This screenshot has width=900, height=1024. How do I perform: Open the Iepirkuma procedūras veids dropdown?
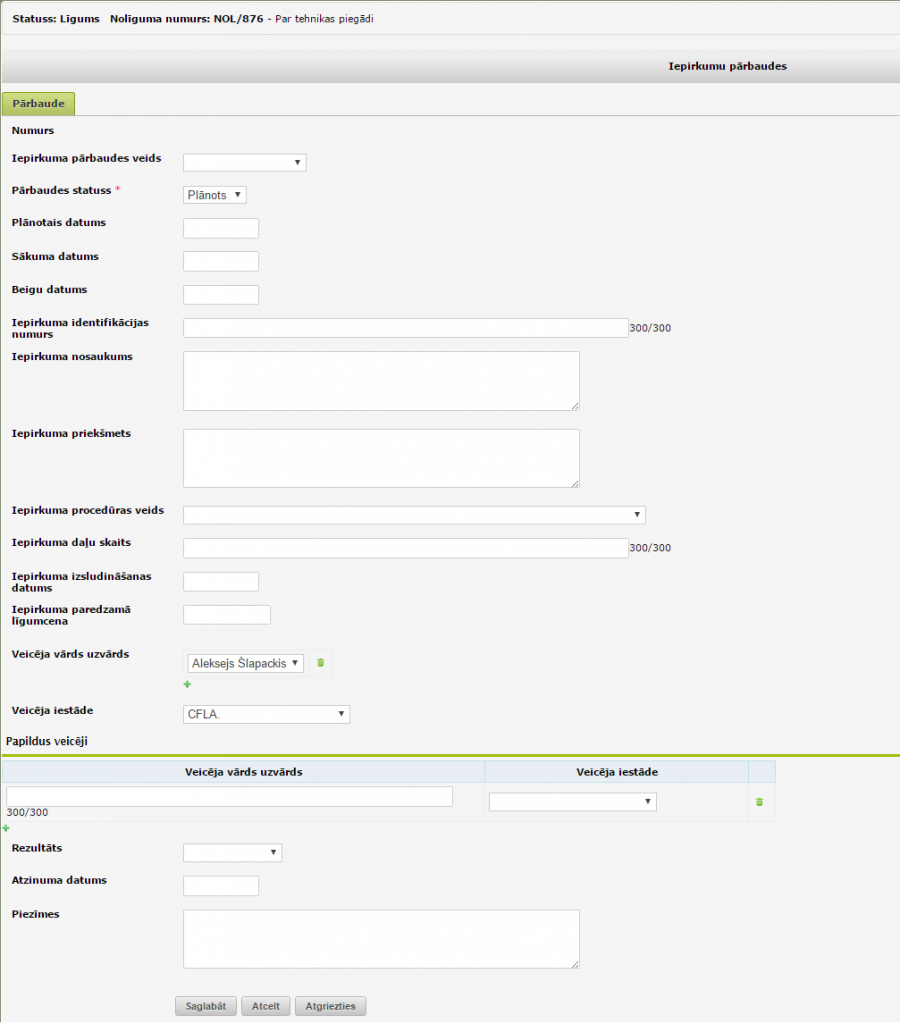414,515
